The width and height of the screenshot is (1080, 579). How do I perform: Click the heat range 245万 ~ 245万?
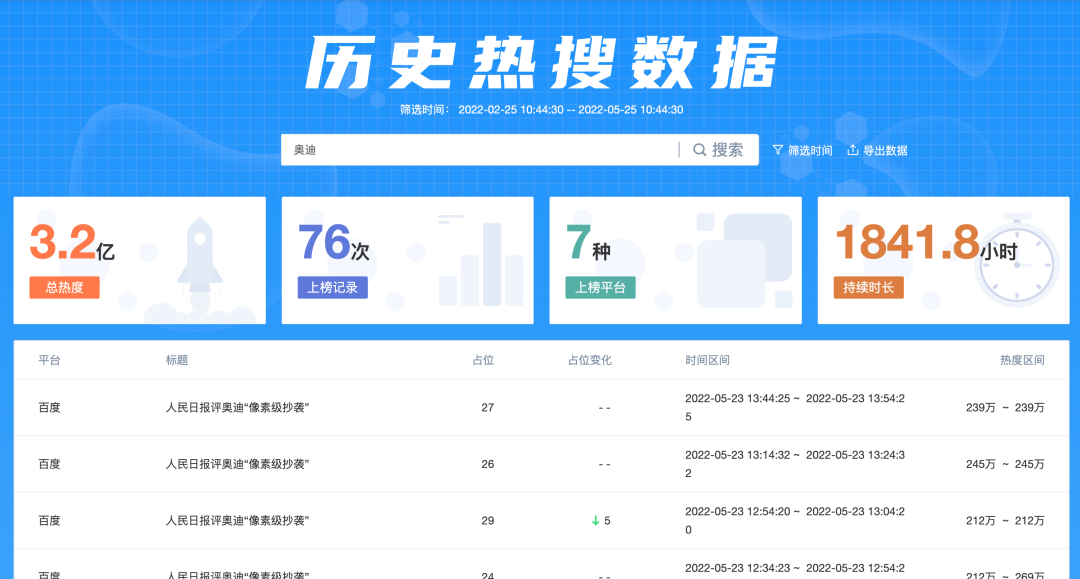[1005, 464]
